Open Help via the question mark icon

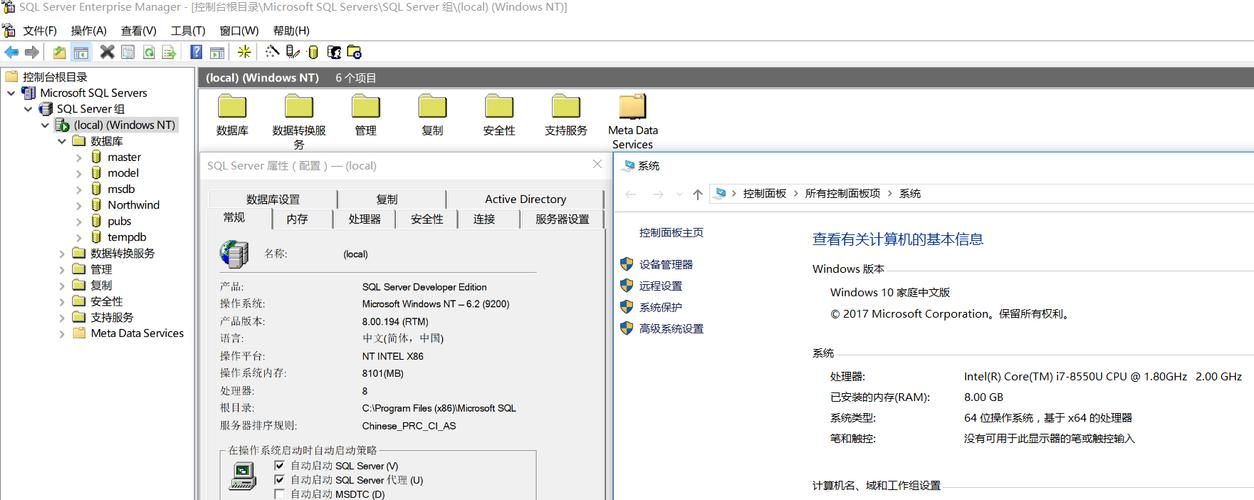click(x=196, y=52)
